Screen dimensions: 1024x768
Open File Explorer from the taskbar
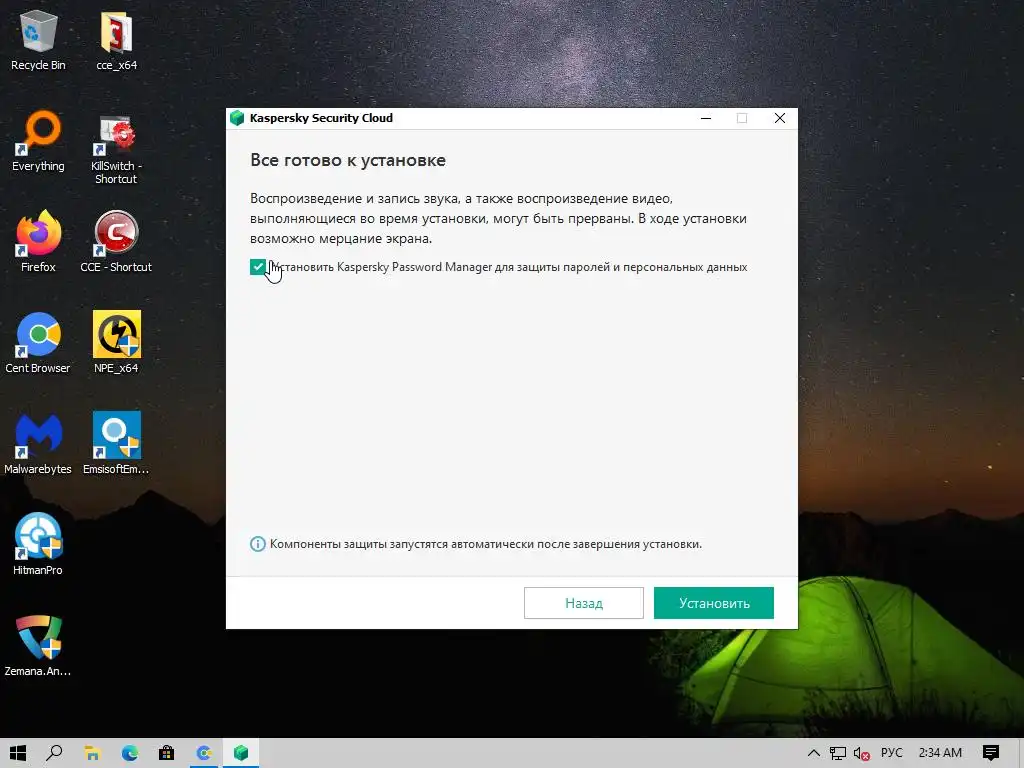pos(92,753)
